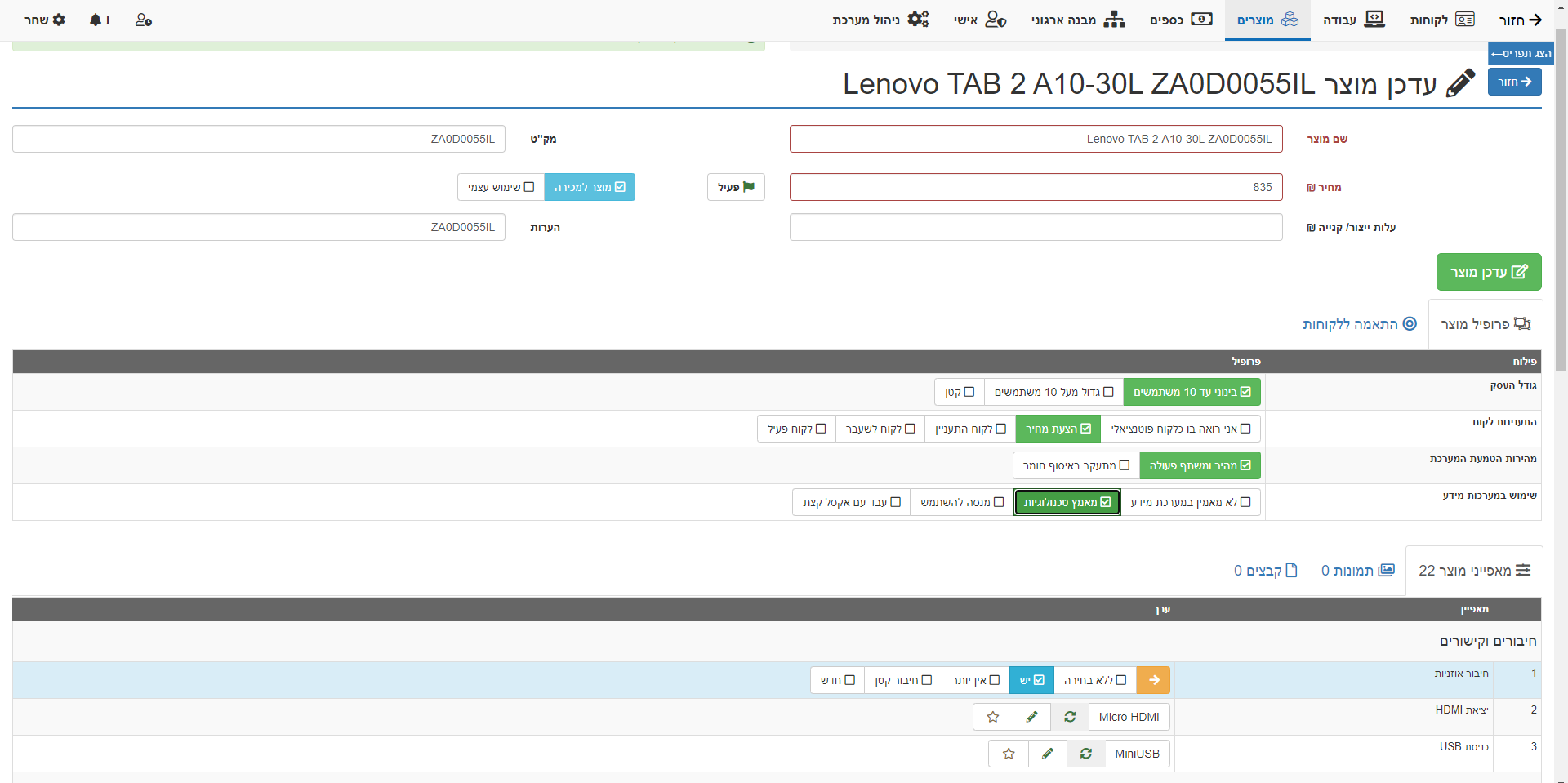Click the Micro HDMI value button
Viewport: 1568px width, 783px height.
tap(1129, 717)
